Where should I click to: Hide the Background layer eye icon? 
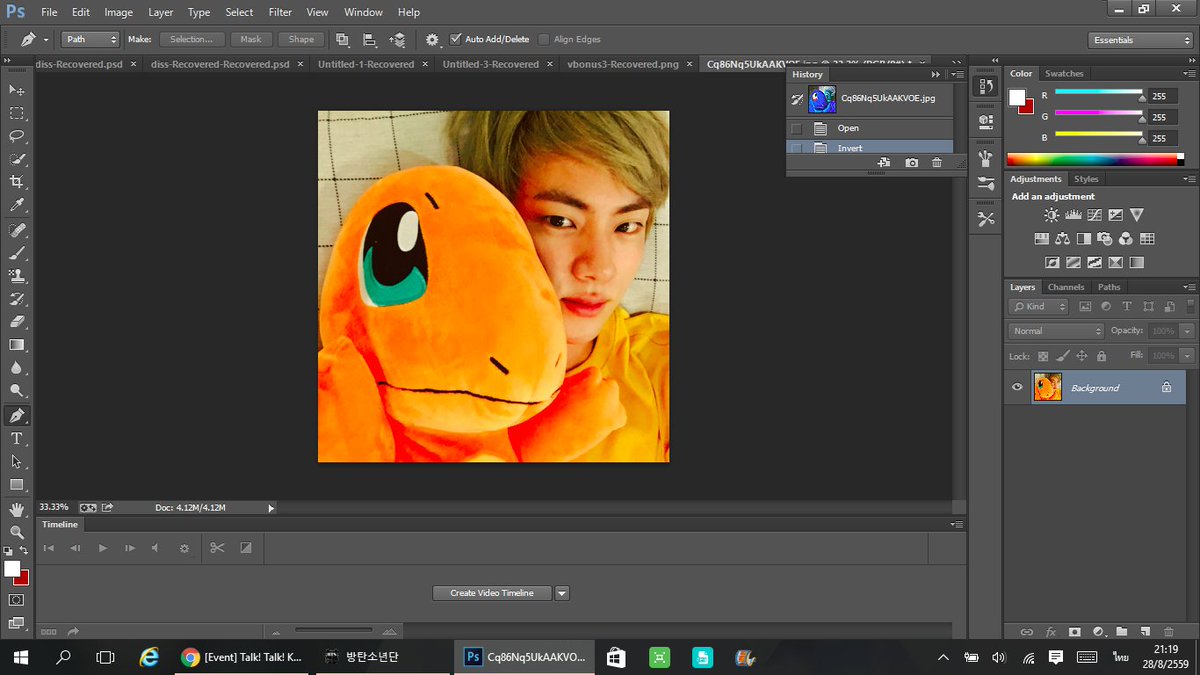click(x=1018, y=387)
